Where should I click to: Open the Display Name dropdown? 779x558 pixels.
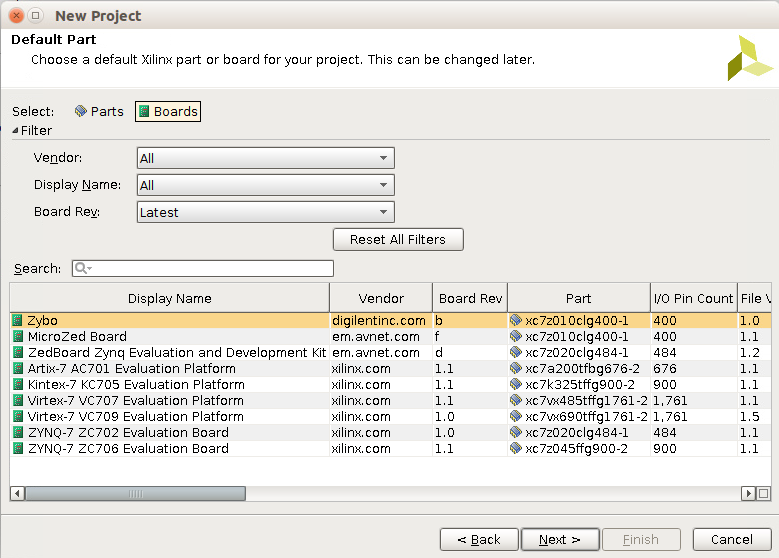pyautogui.click(x=265, y=185)
